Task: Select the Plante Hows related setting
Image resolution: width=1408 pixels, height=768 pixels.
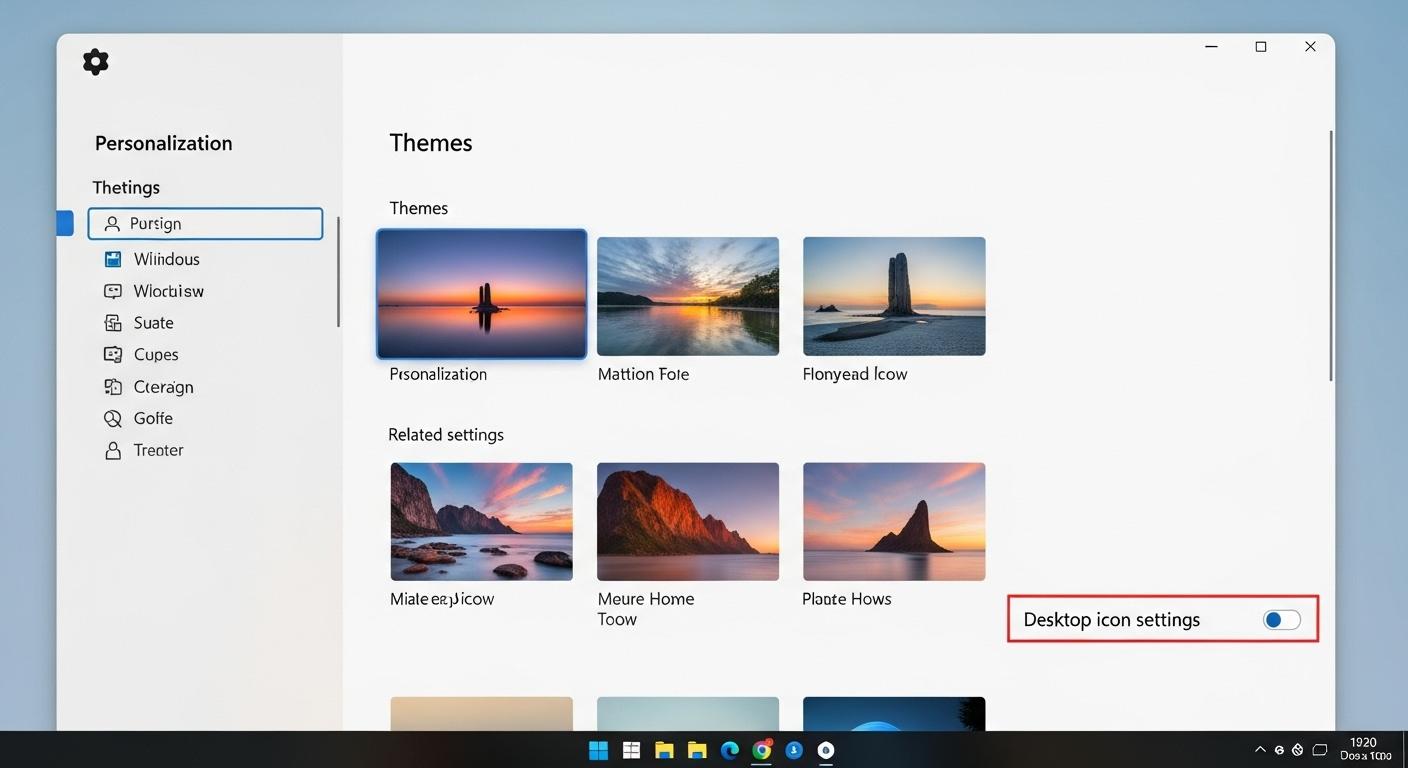Action: tap(893, 520)
